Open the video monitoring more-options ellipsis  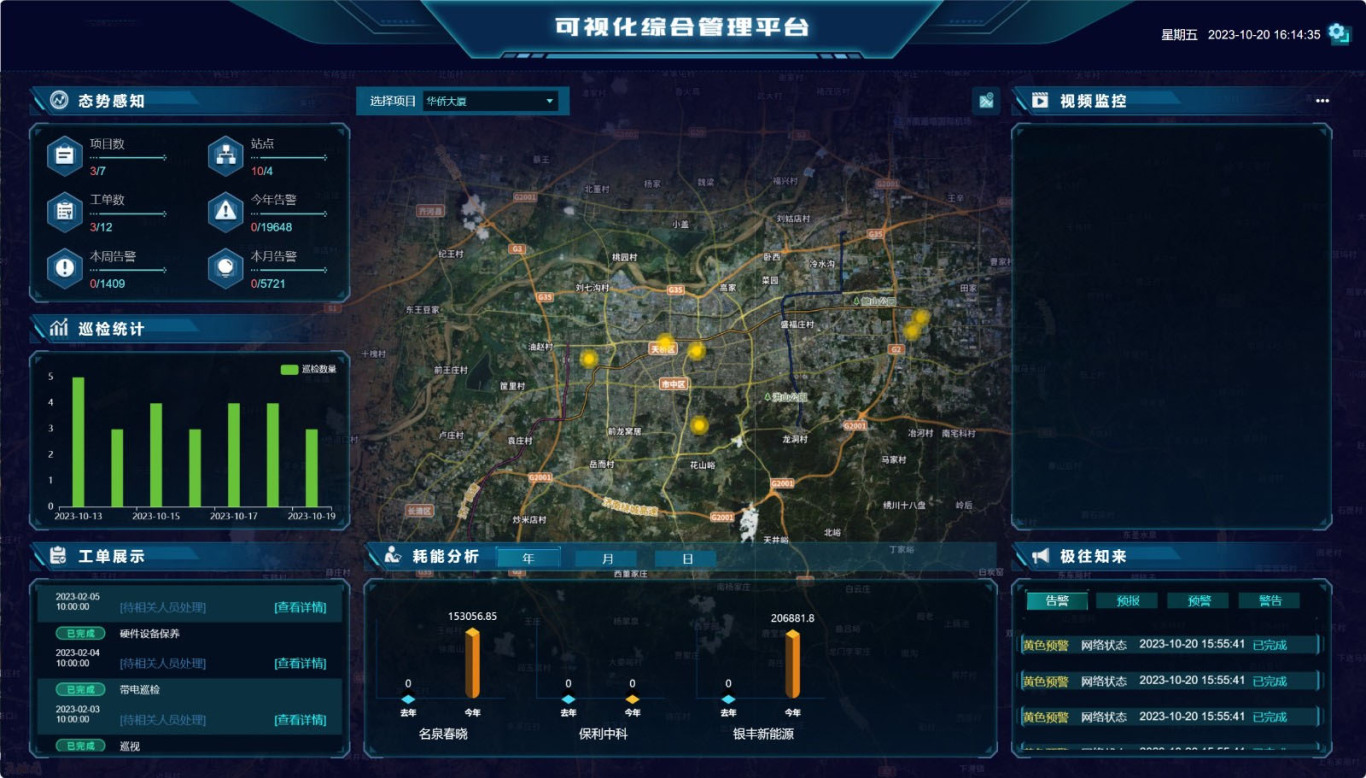[1322, 101]
